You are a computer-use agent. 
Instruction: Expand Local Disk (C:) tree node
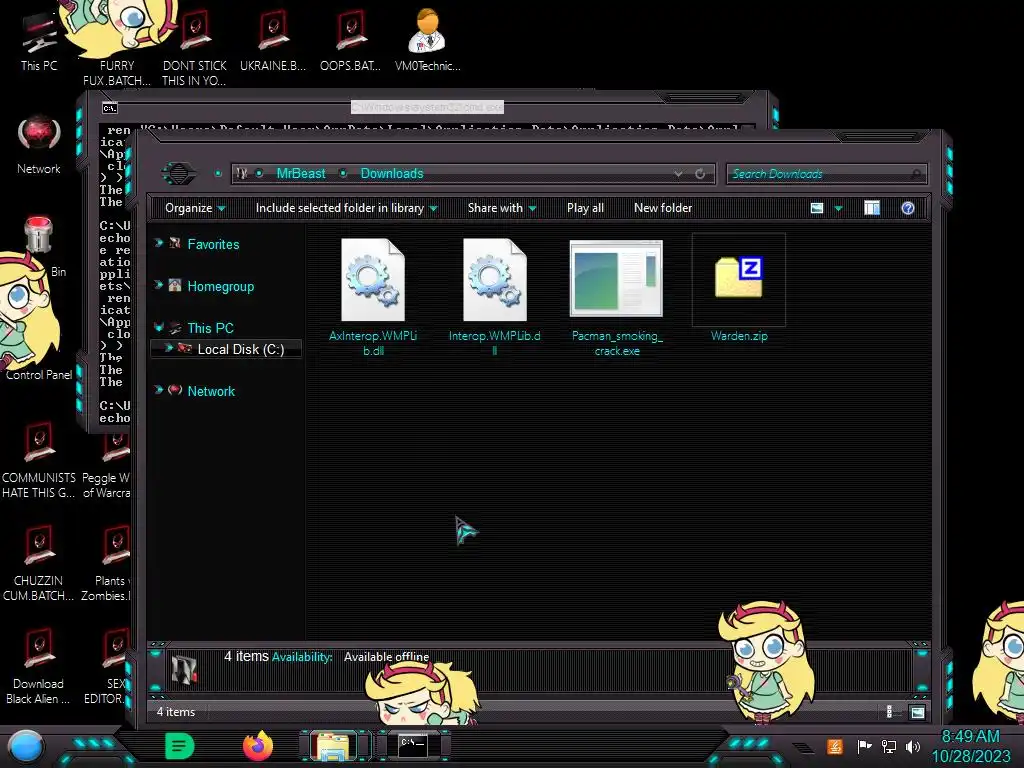[168, 348]
